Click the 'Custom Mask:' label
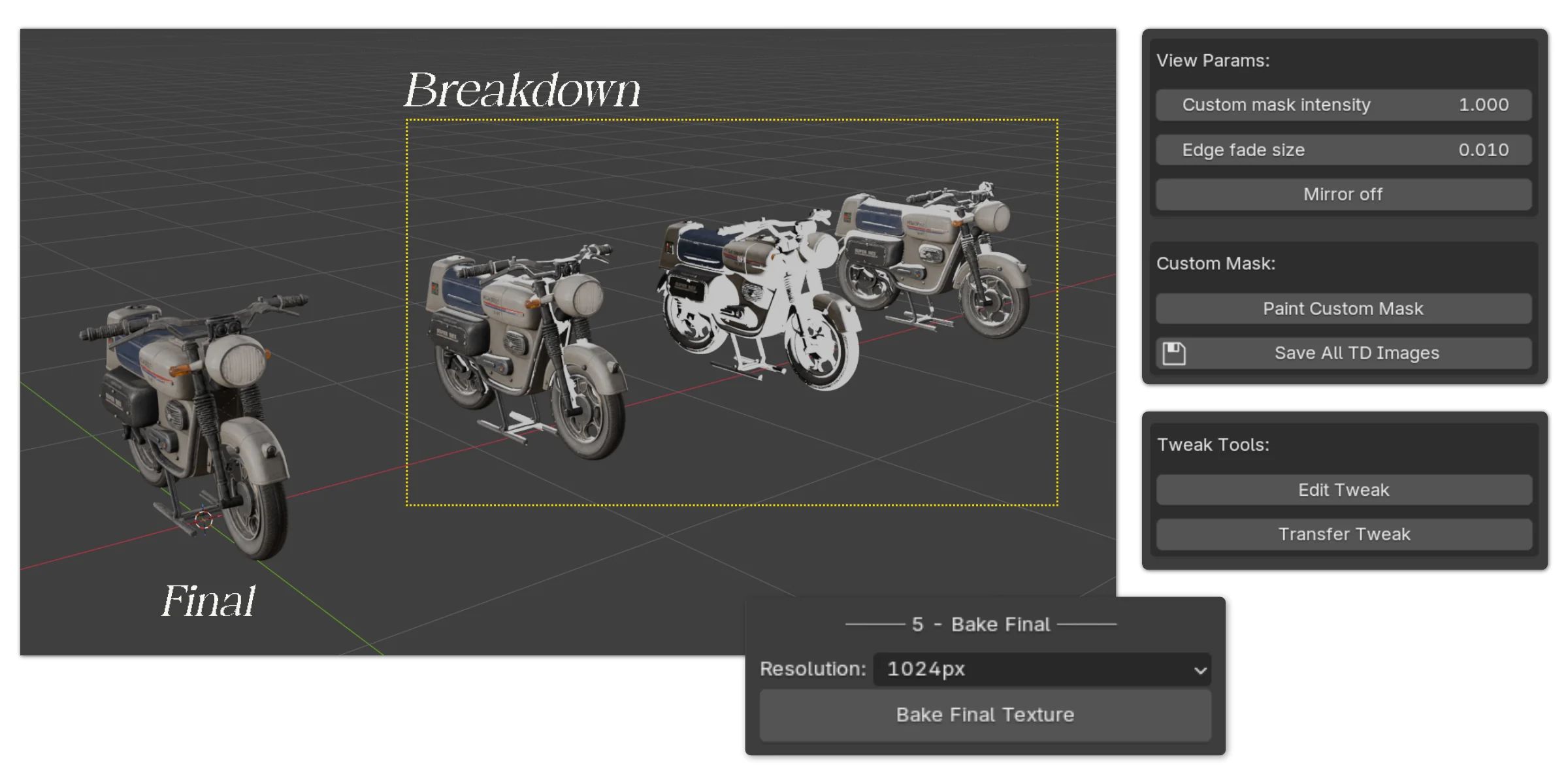Screen dimensions: 1568x784 pos(1215,263)
